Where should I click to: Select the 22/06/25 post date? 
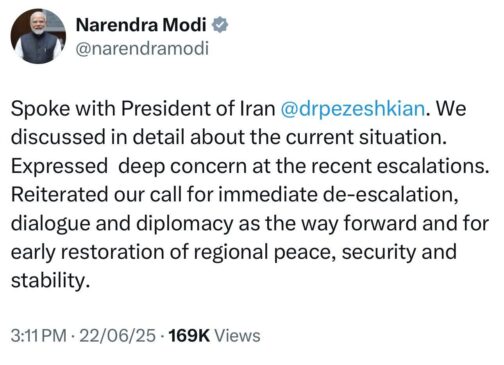[x=118, y=336]
